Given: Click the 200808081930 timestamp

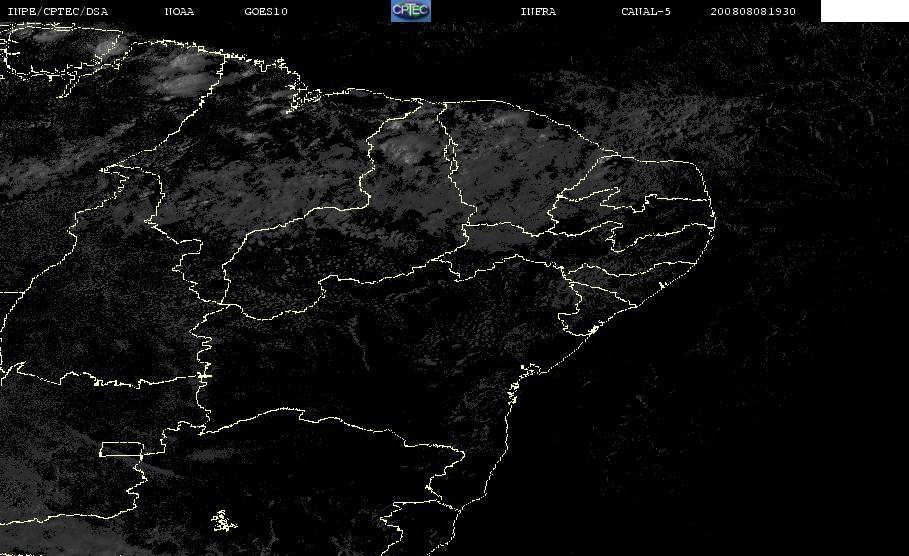Looking at the screenshot, I should coord(753,11).
